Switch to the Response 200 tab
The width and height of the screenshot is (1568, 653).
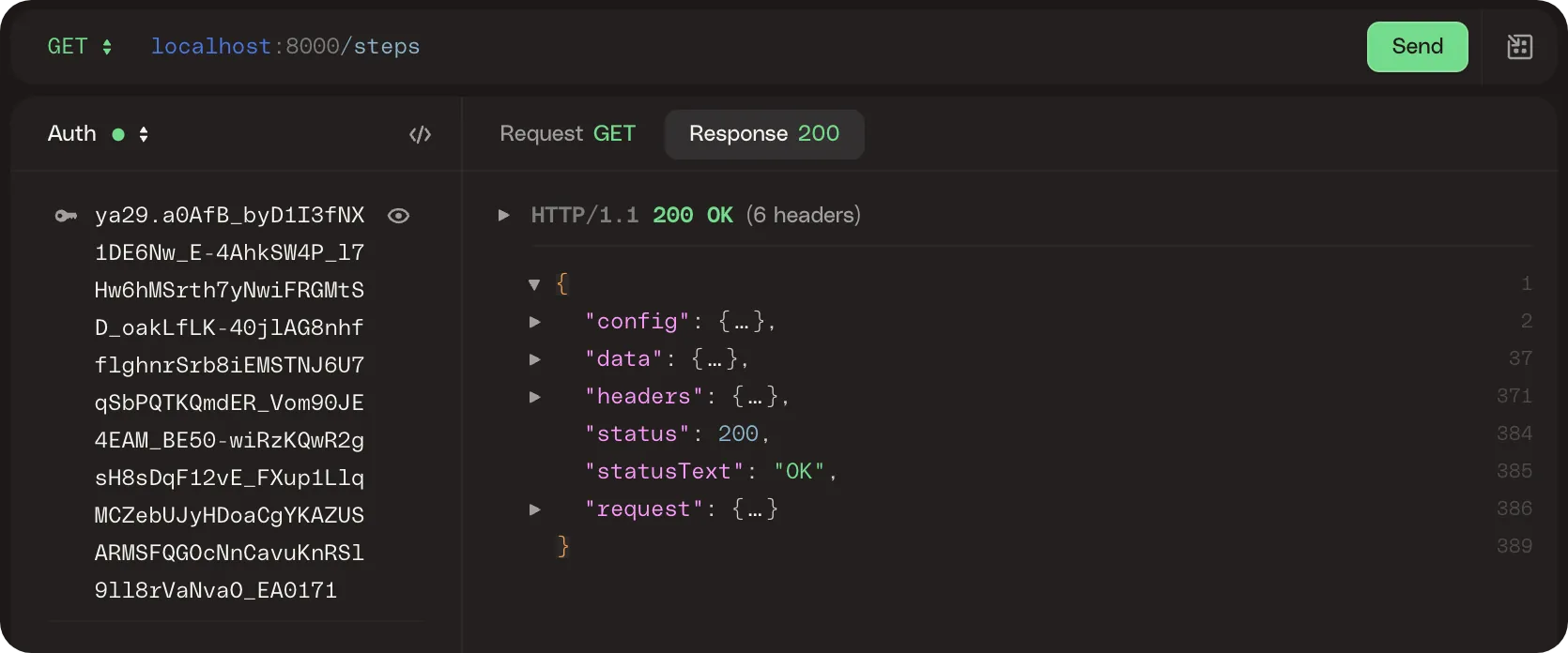[764, 134]
